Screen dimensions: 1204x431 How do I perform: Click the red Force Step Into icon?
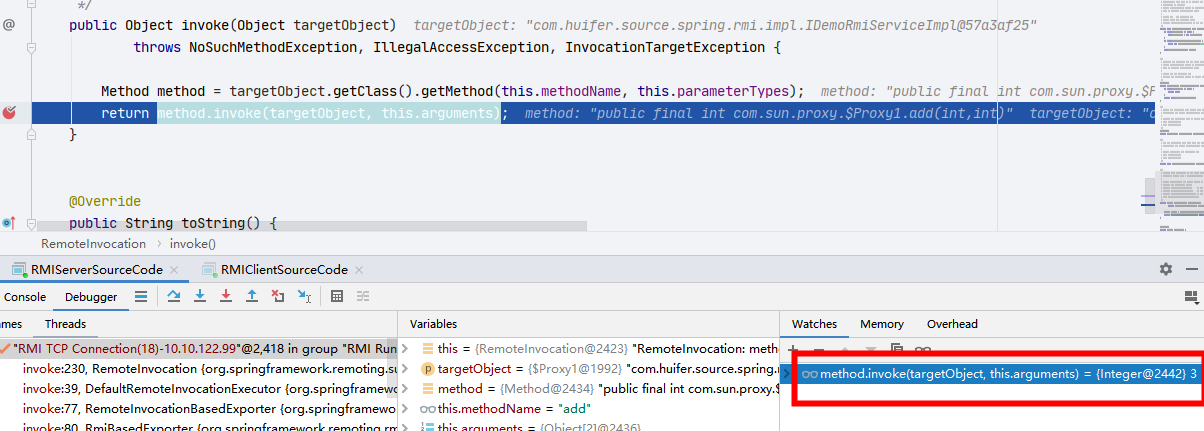[x=226, y=296]
